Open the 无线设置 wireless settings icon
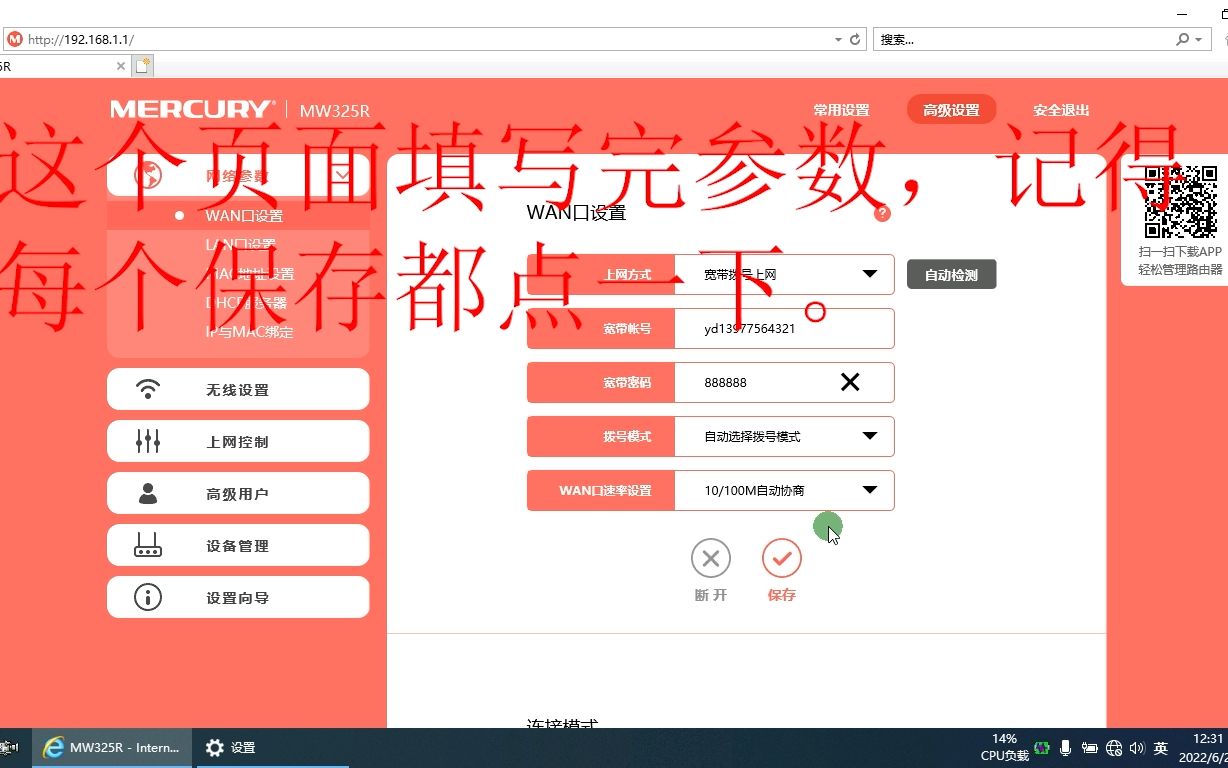The height and width of the screenshot is (768, 1228). point(148,389)
